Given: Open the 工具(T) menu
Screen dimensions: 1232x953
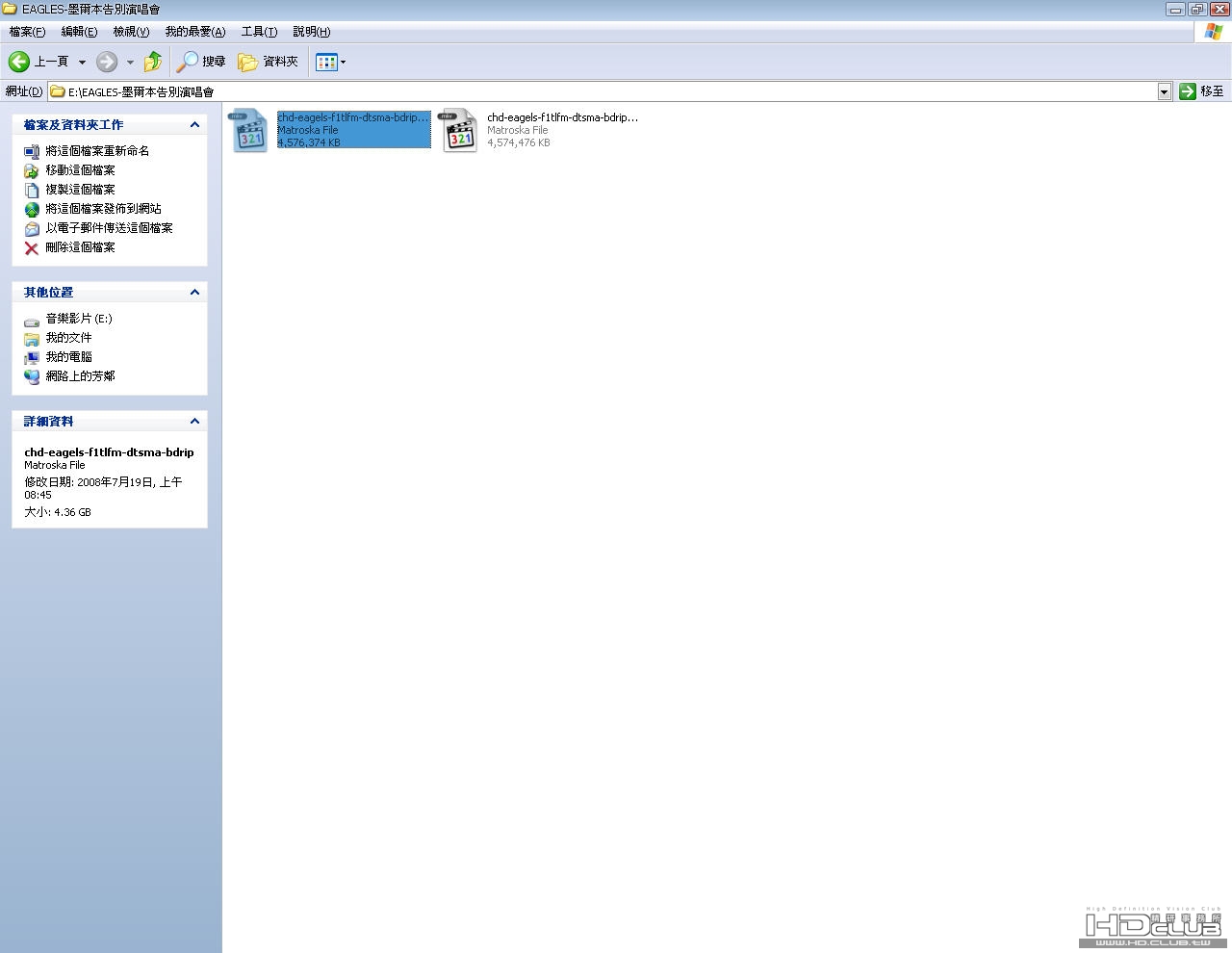Looking at the screenshot, I should [x=259, y=32].
